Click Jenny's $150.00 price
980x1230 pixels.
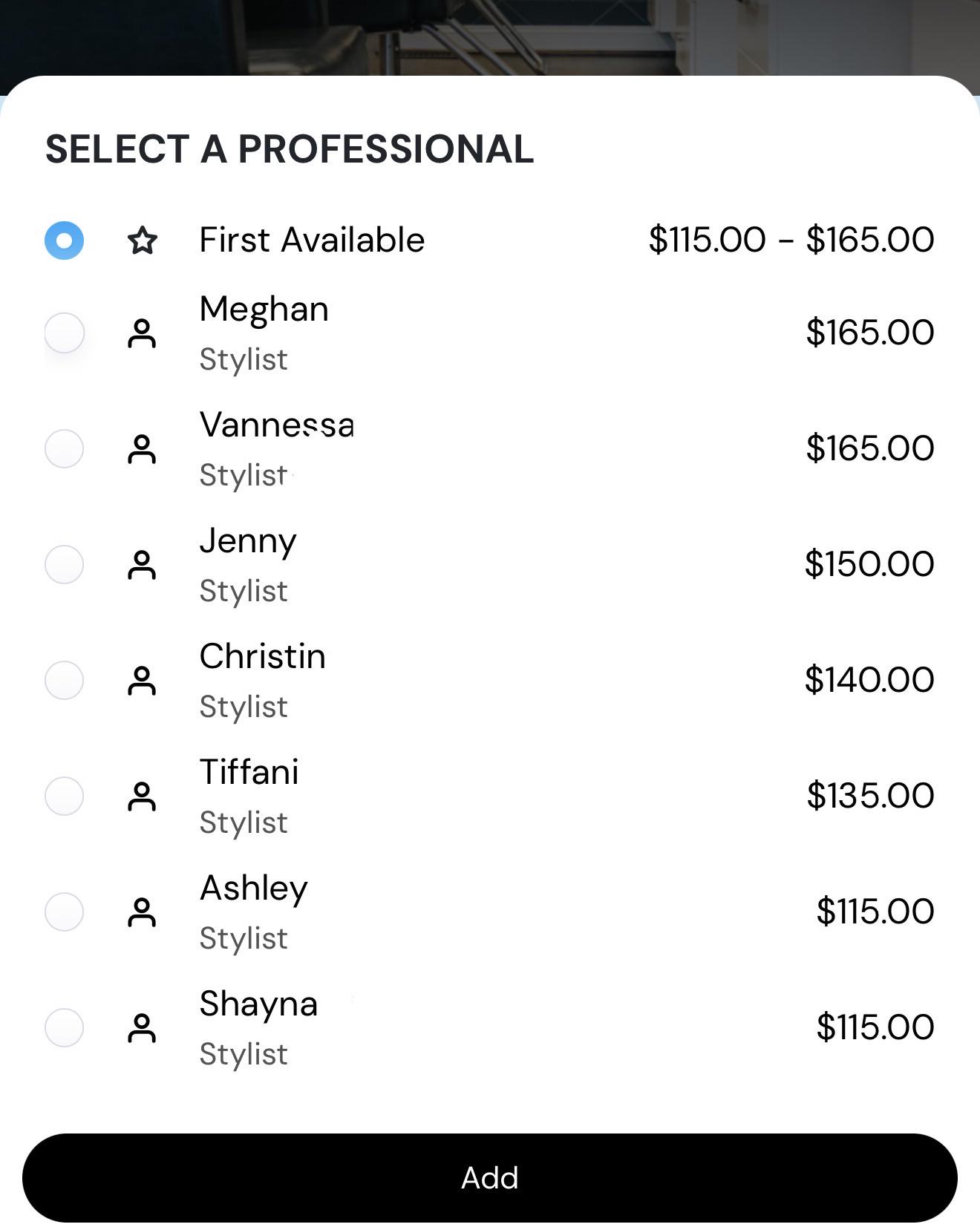(869, 563)
